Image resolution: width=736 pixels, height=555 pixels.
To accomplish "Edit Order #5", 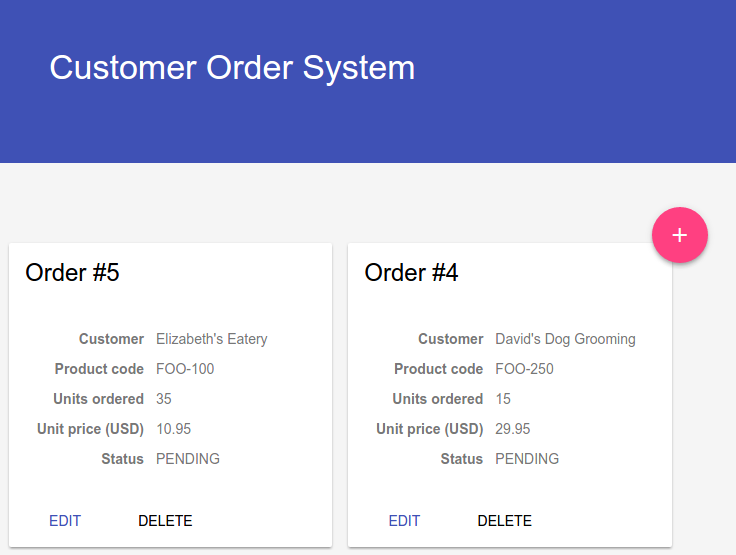I will (65, 521).
